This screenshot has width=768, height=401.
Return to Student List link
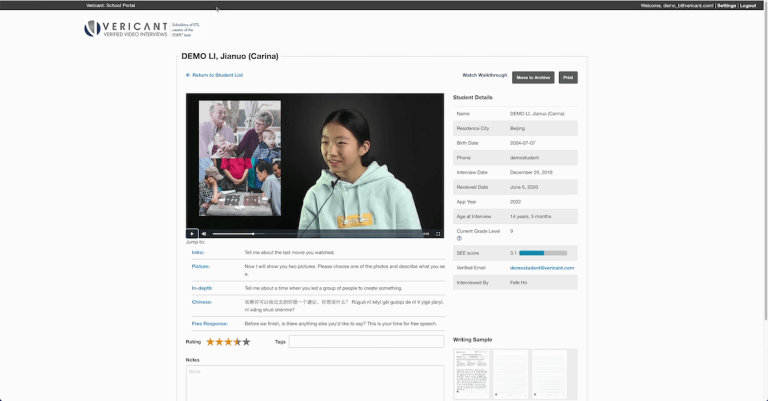(x=215, y=75)
